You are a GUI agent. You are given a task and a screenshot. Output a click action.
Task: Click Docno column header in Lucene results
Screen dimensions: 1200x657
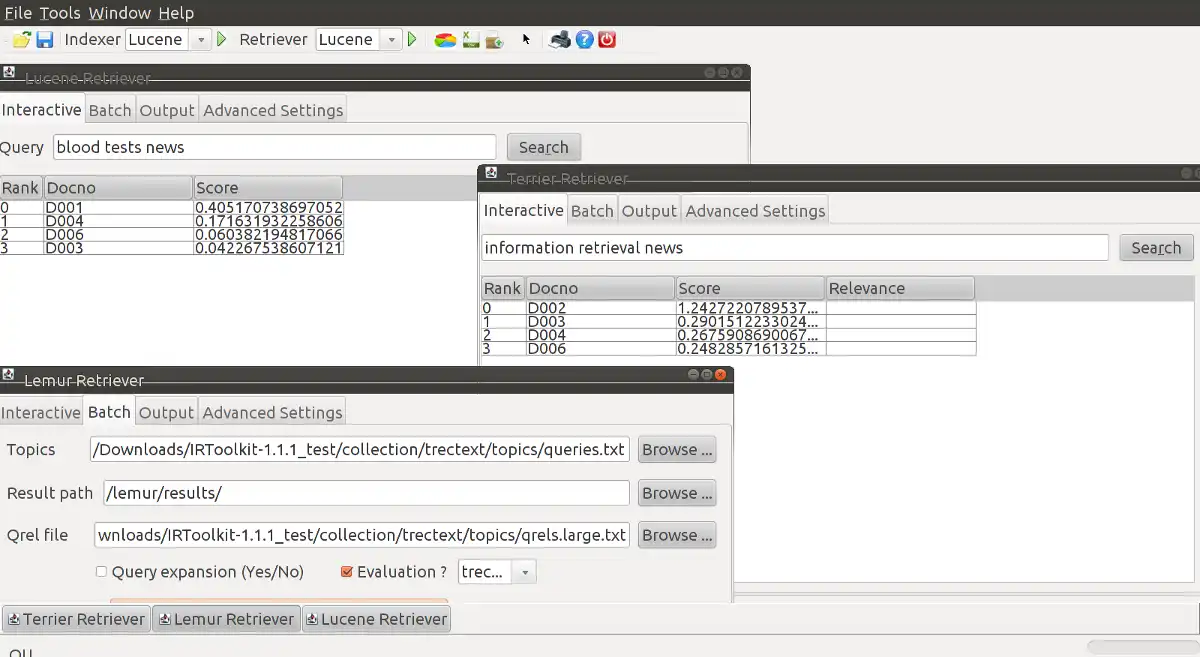point(118,188)
